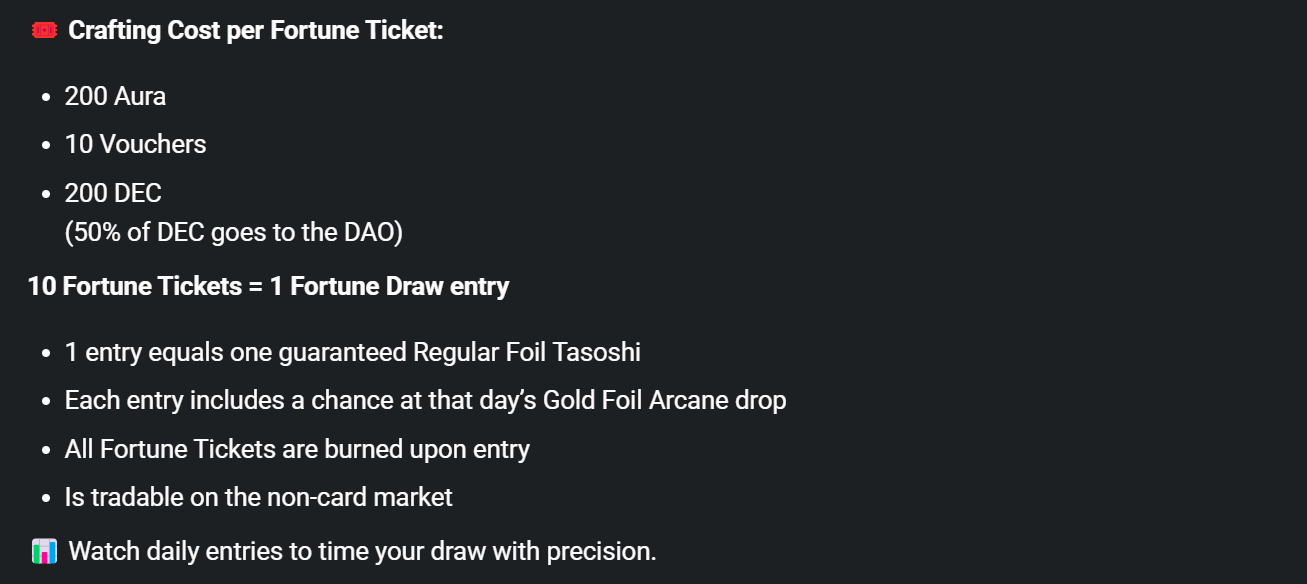The image size is (1307, 584).
Task: Click the bullet before Each entry includes
Action: 46,402
